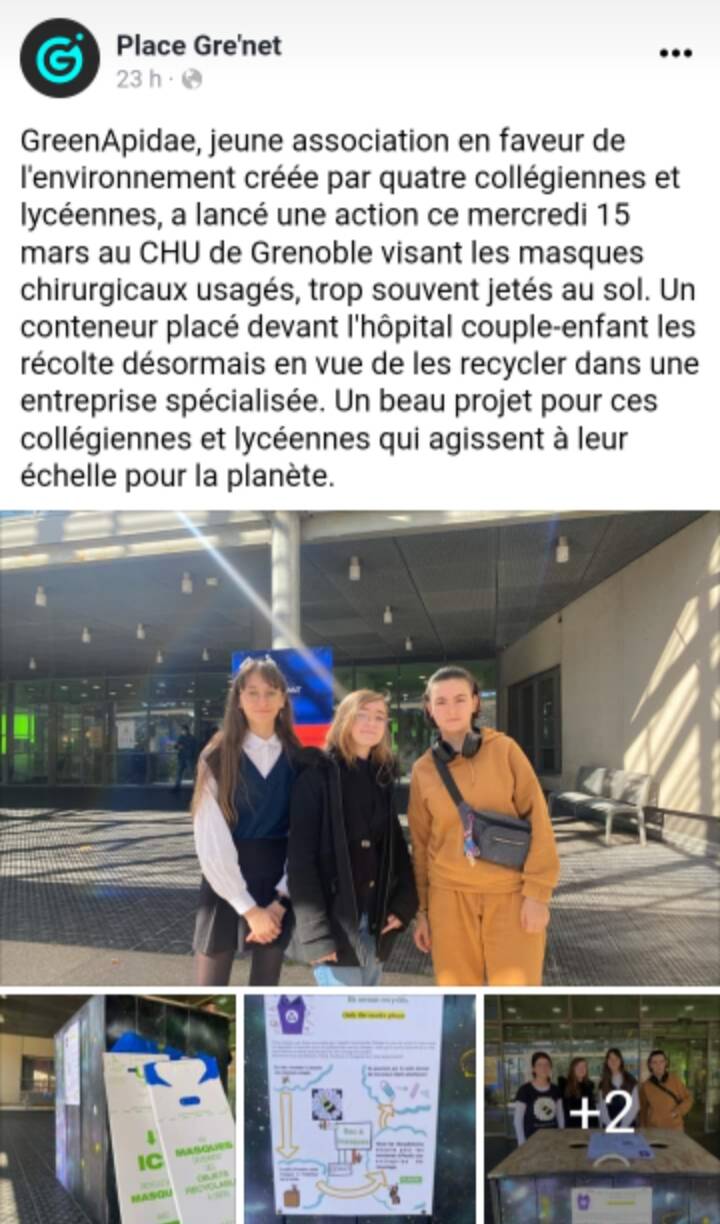View the illustrated recycling poster photo

[360, 1109]
